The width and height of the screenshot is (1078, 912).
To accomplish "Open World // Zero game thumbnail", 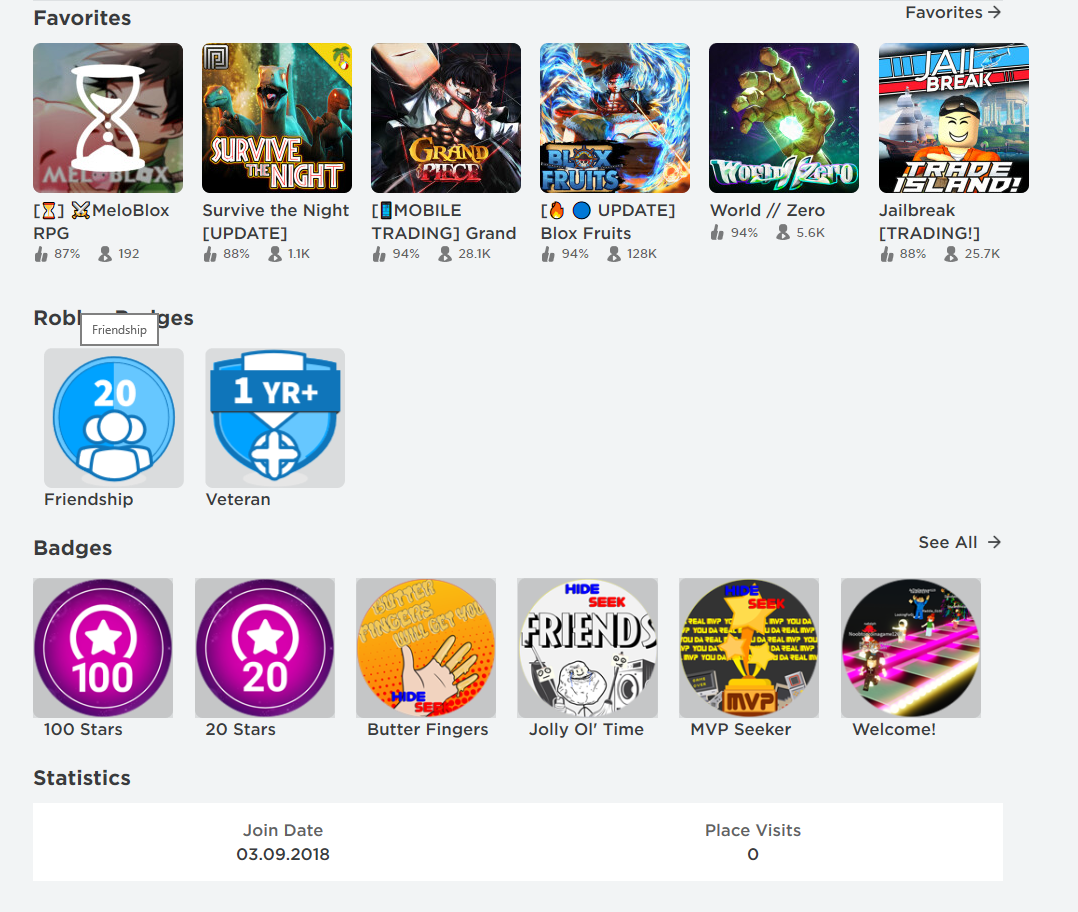I will pos(784,118).
